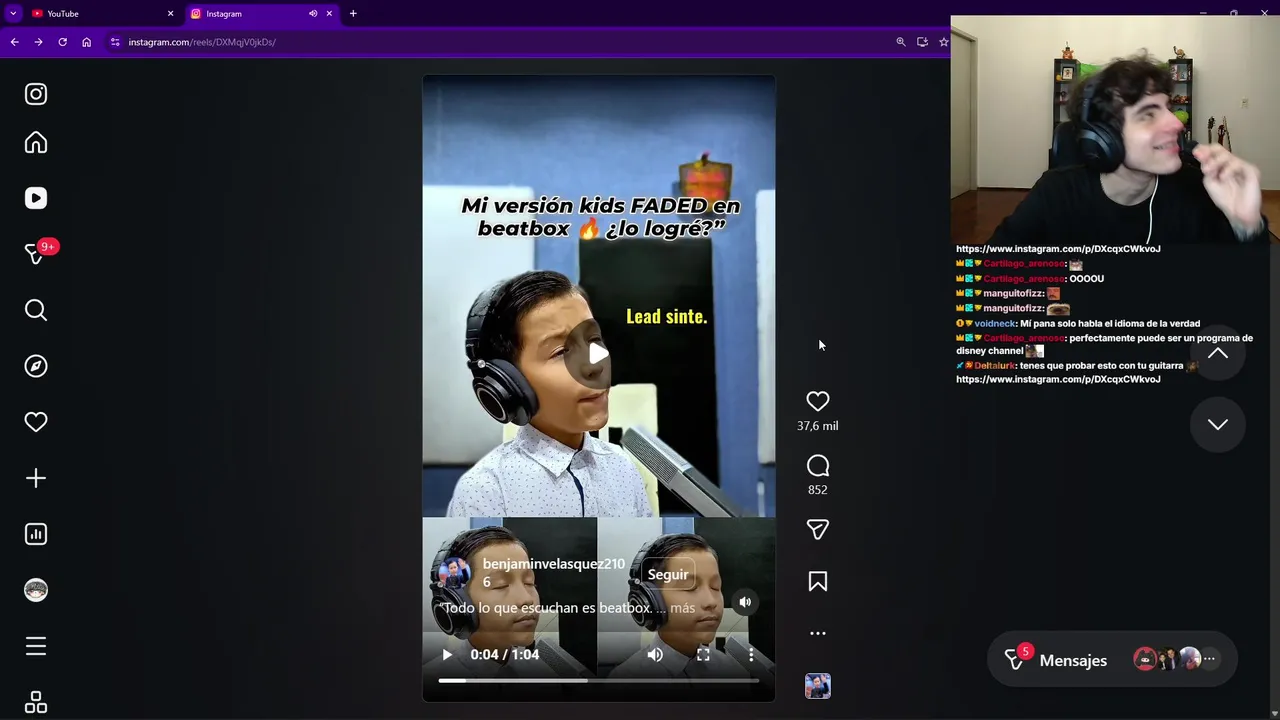
Task: Like the reel with heart icon
Action: (x=818, y=401)
